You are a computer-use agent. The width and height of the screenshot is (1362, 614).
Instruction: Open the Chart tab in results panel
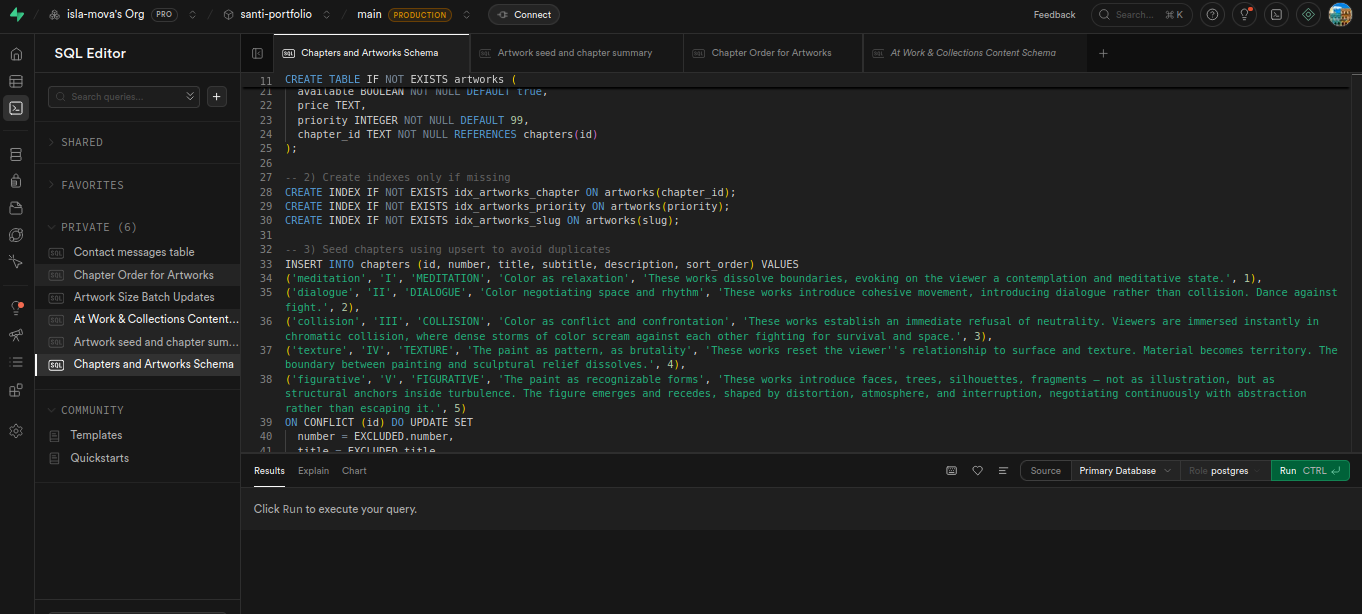point(354,470)
